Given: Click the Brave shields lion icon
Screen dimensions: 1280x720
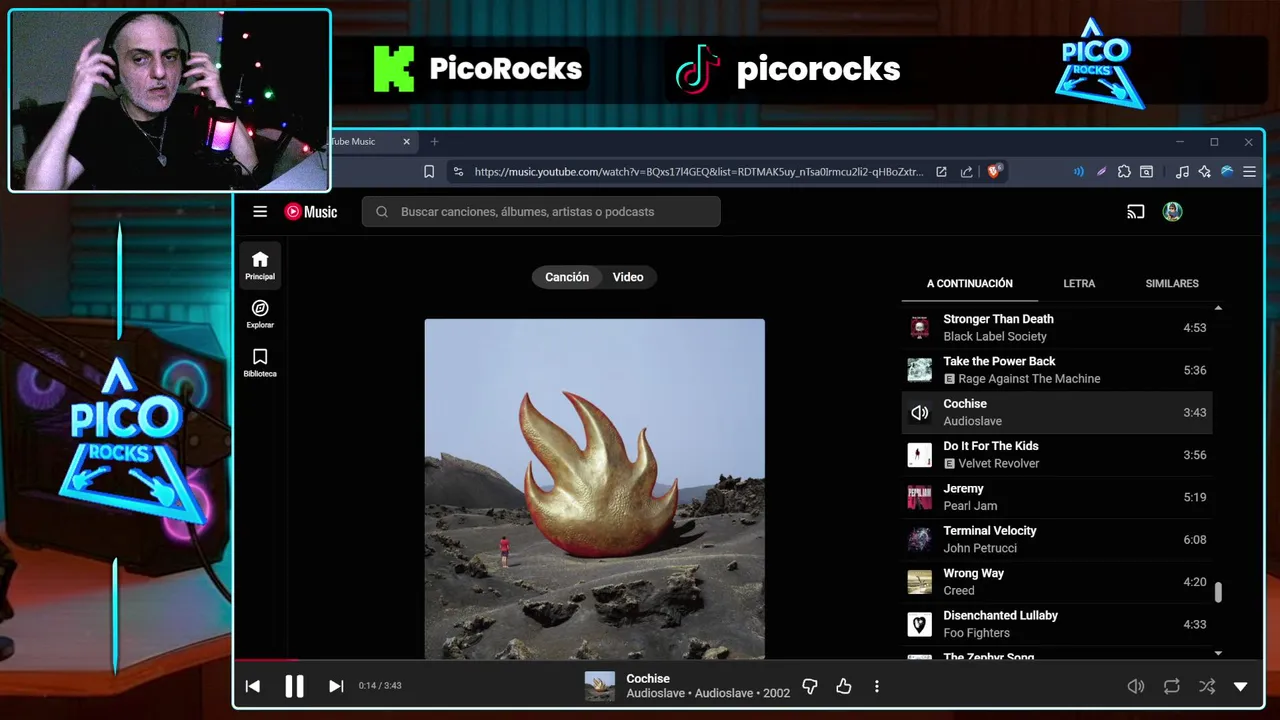Looking at the screenshot, I should click(x=993, y=171).
